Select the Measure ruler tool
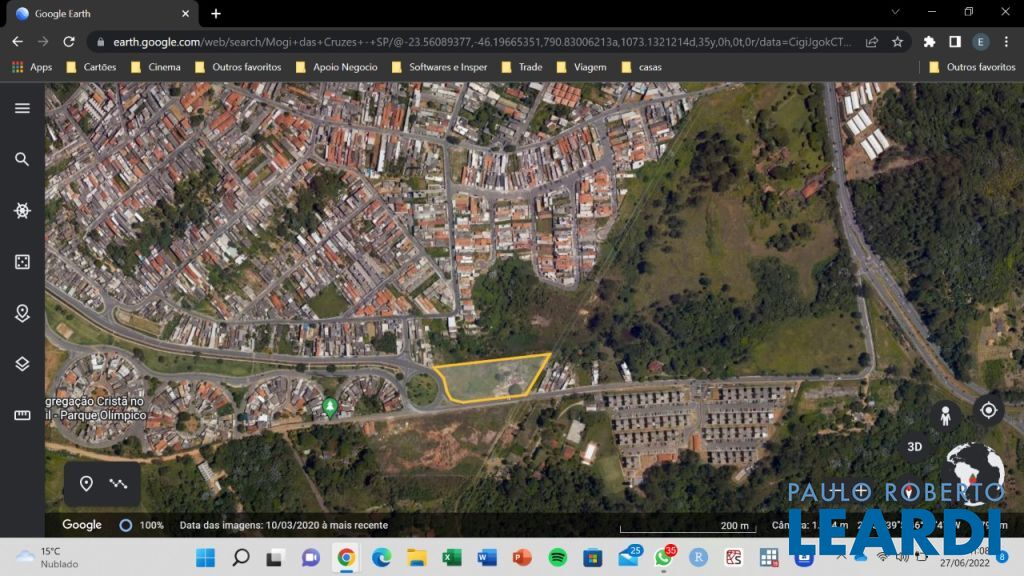 22,415
